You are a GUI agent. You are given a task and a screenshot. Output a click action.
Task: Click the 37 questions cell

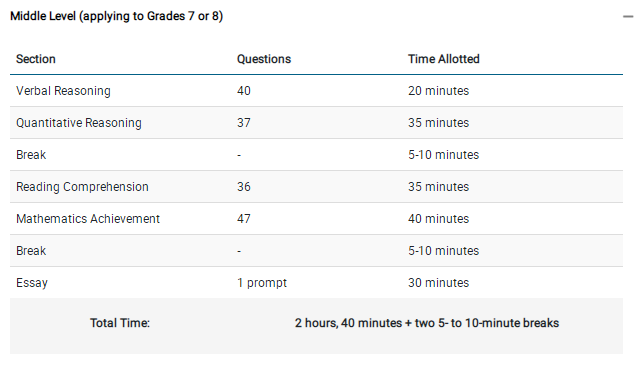(x=244, y=123)
